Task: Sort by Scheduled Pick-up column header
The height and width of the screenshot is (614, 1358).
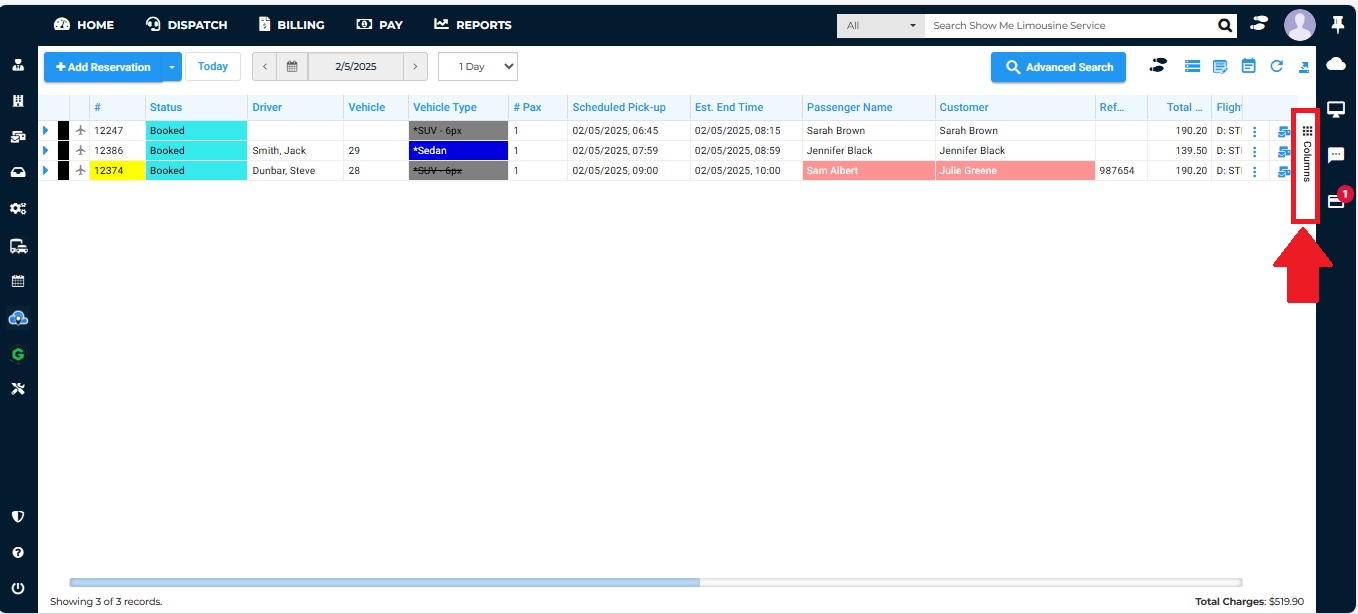Action: [x=629, y=107]
